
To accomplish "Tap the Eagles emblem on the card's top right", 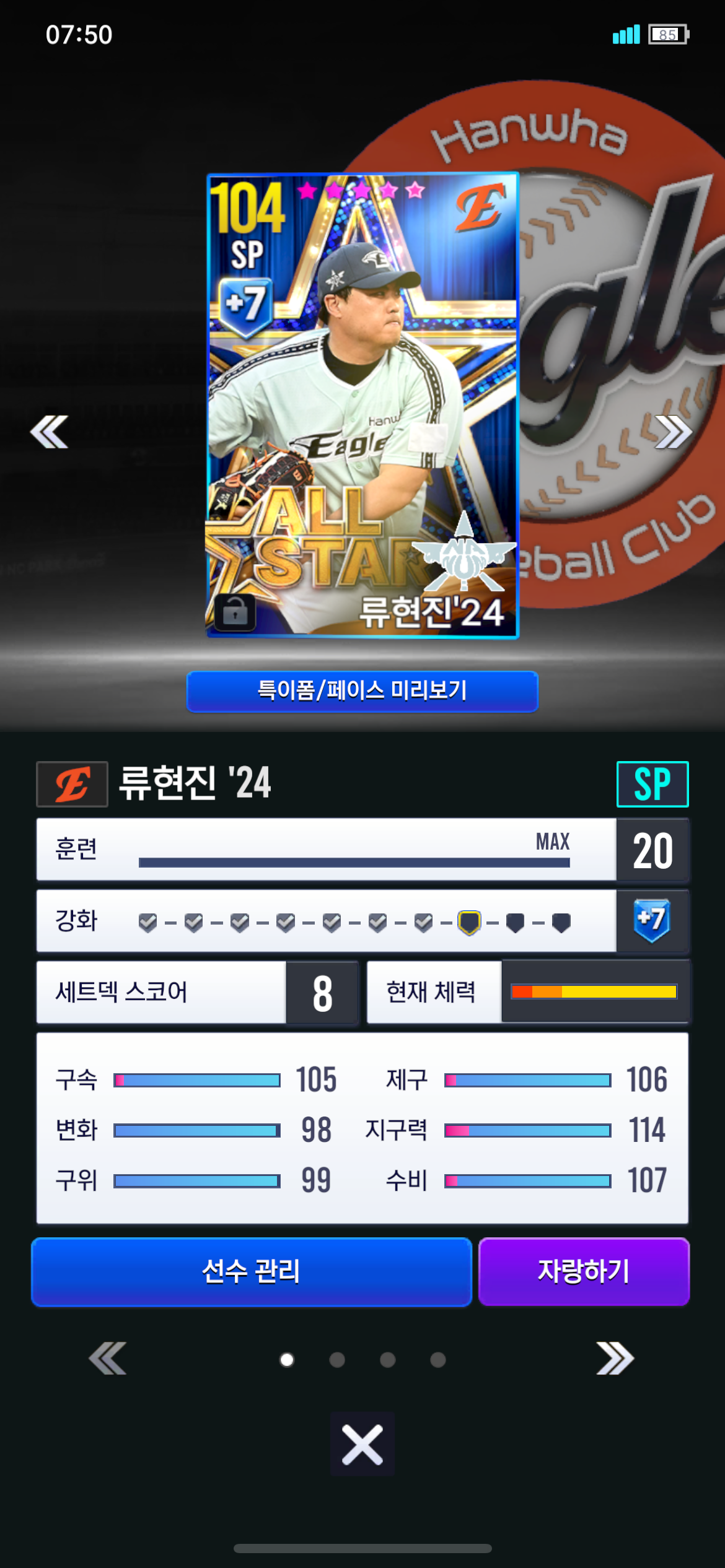I will (480, 209).
